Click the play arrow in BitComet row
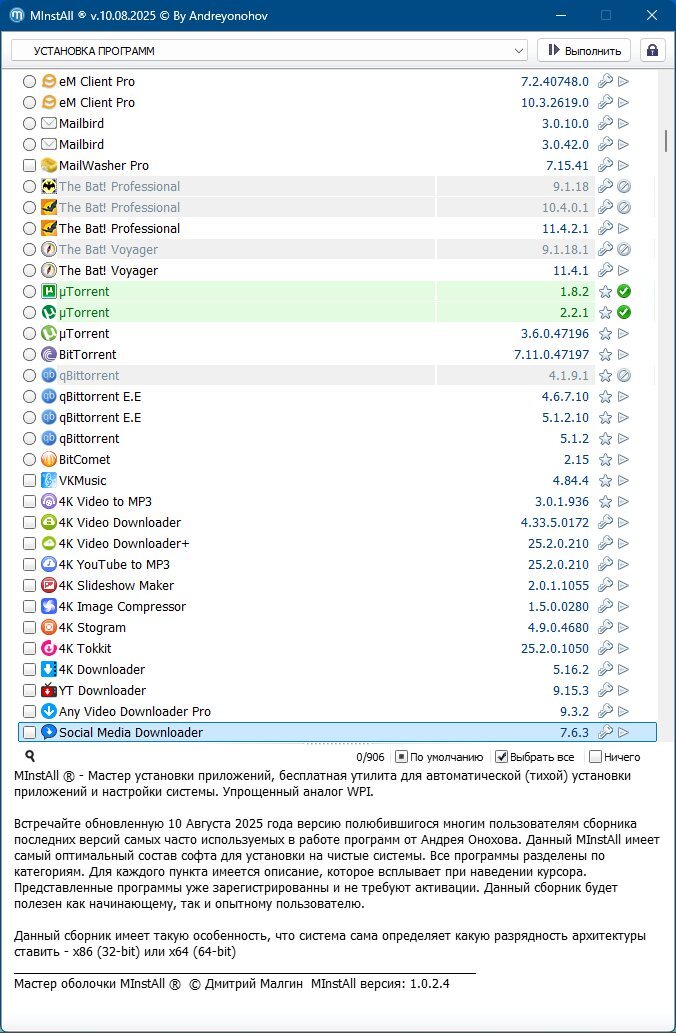The height and width of the screenshot is (1033, 676). [624, 460]
